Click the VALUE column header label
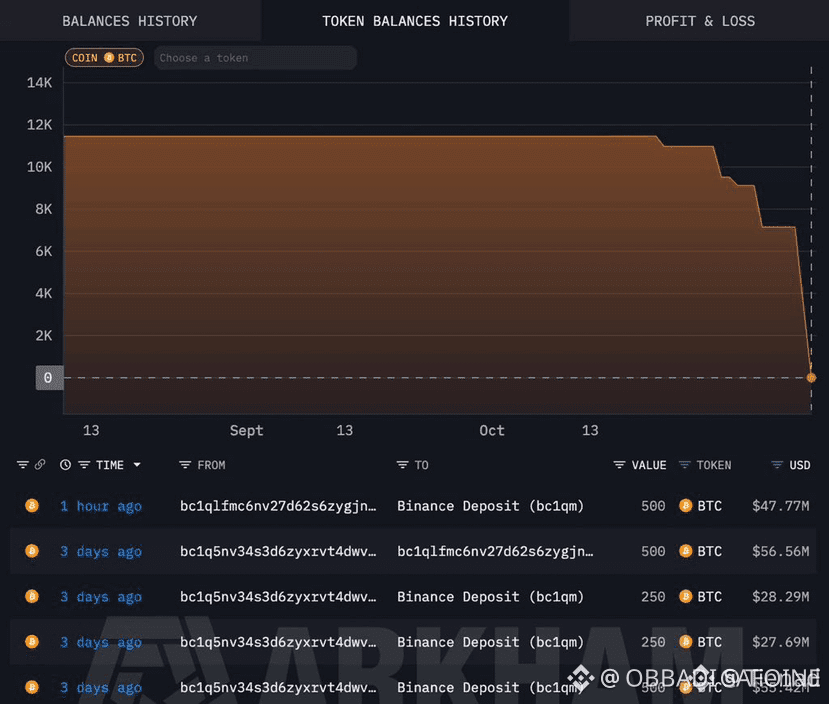 click(x=649, y=465)
